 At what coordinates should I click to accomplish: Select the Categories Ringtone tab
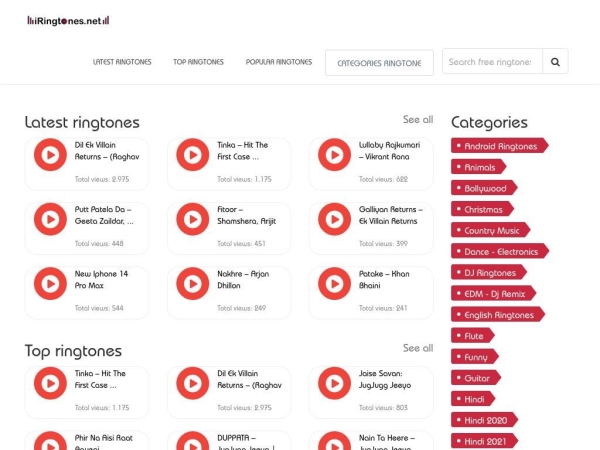pos(379,63)
